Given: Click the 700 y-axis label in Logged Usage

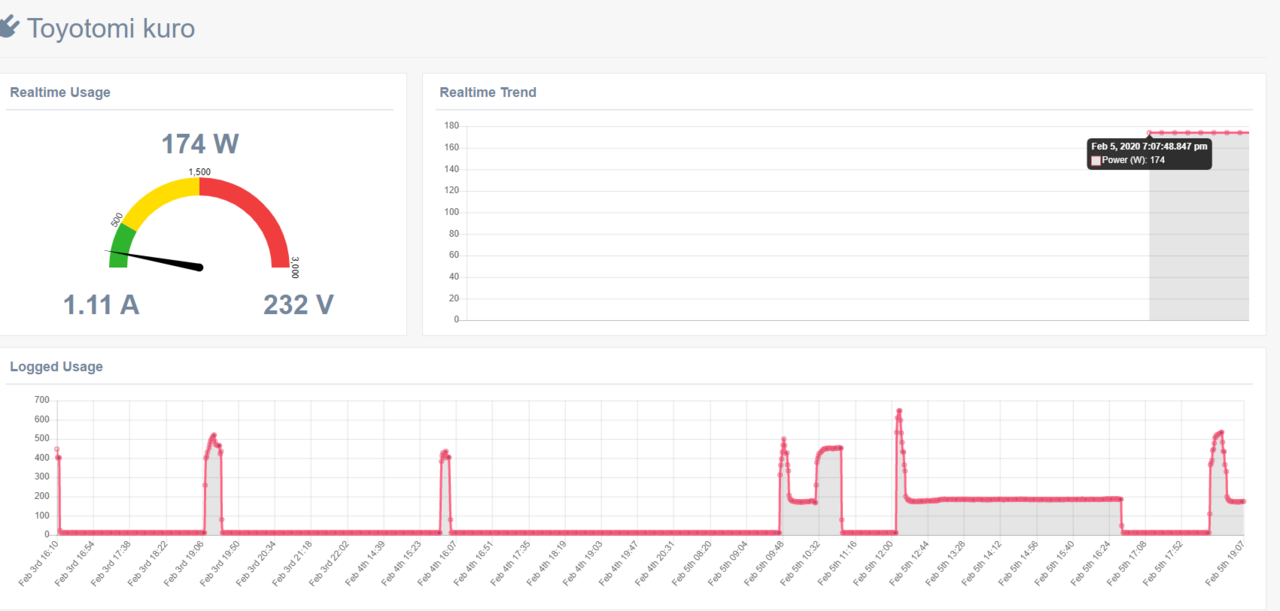Looking at the screenshot, I should tap(41, 400).
